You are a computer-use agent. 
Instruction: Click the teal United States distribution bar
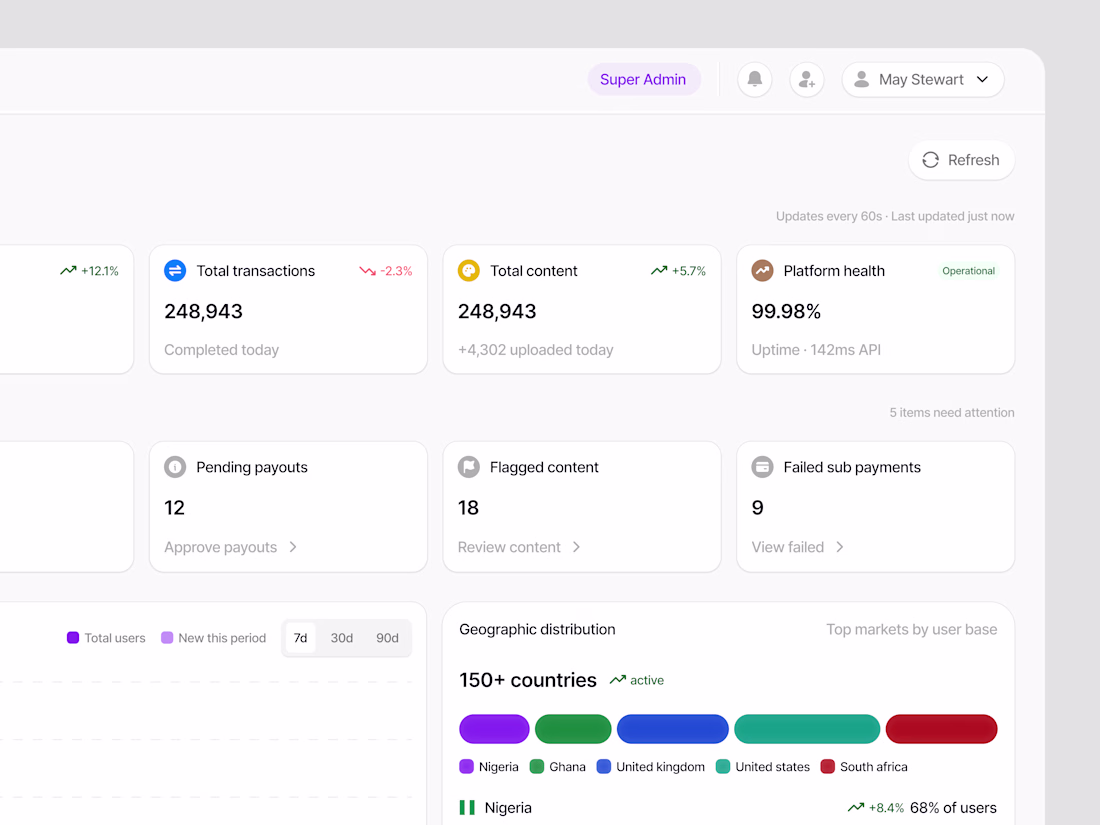coord(807,729)
